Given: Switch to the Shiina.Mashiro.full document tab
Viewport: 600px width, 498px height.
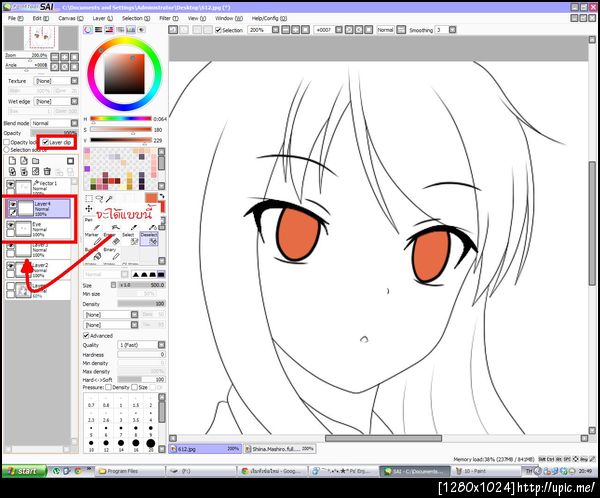Looking at the screenshot, I should pos(280,449).
